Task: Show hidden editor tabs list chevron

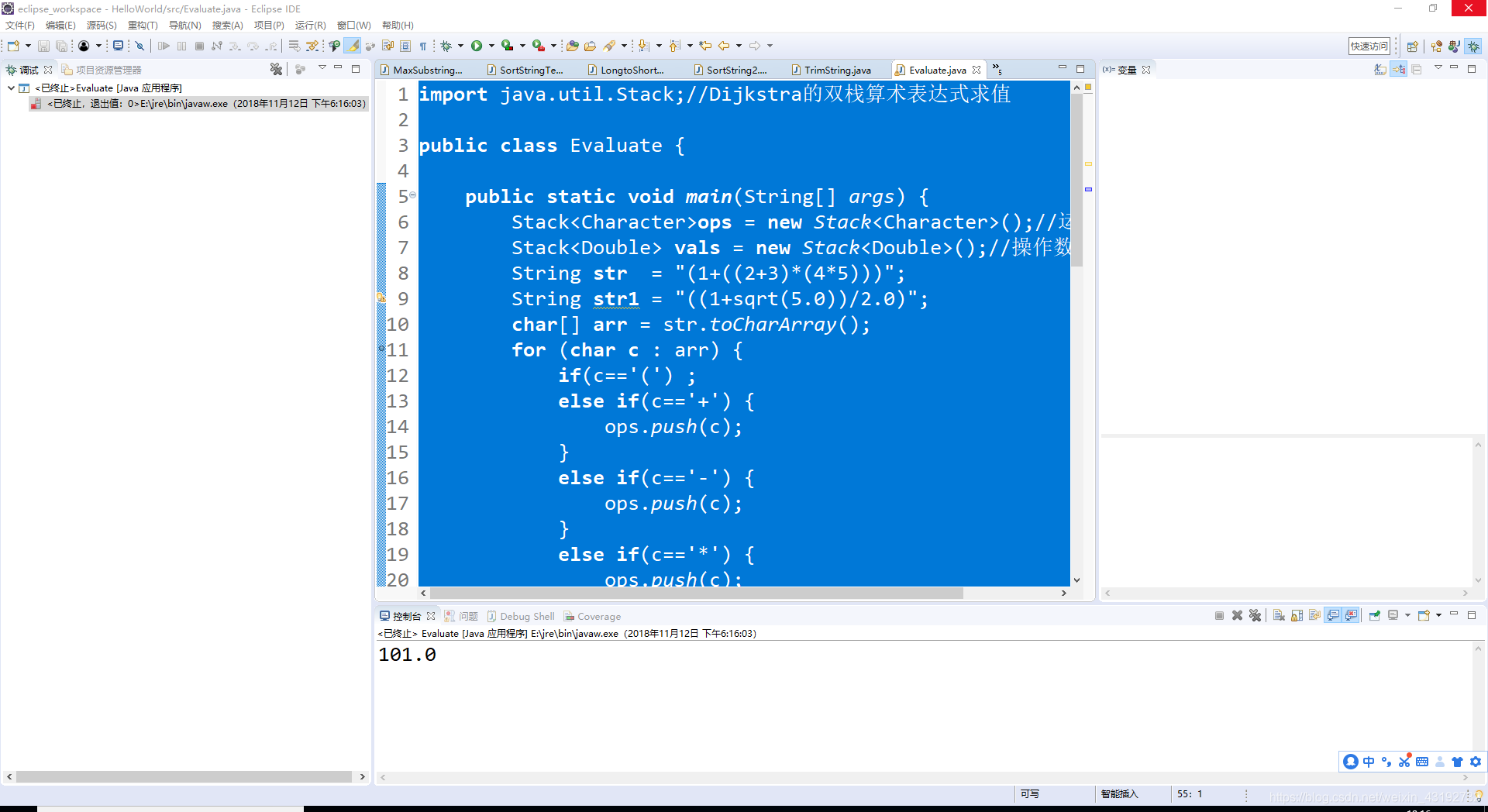Action: point(997,70)
